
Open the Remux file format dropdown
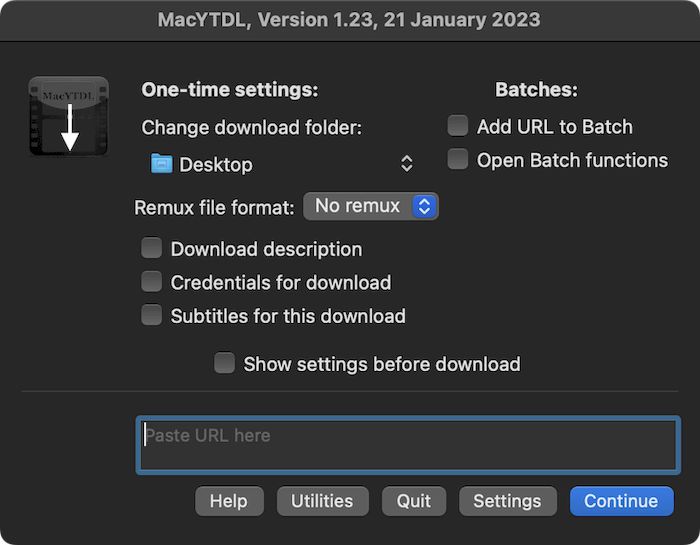[371, 206]
